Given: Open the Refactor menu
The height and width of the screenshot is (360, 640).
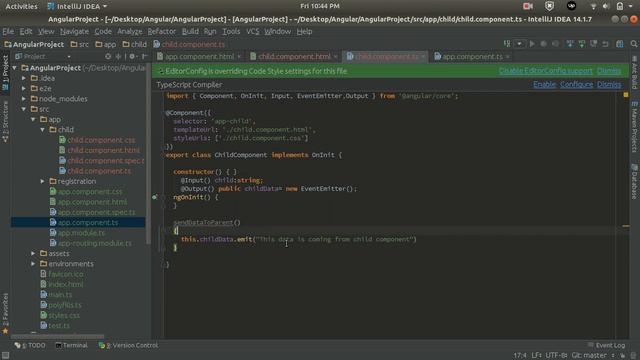Looking at the screenshot, I should (161, 31).
